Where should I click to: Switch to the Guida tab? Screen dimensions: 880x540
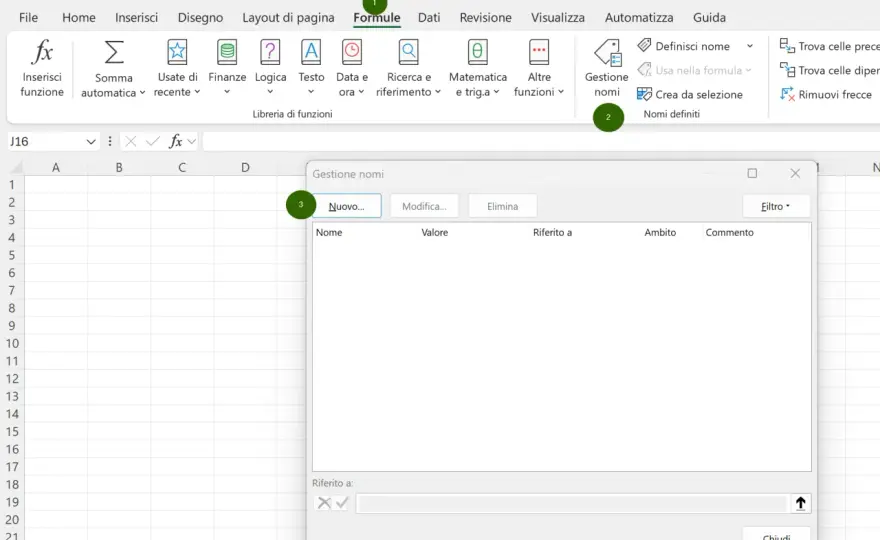click(x=709, y=17)
